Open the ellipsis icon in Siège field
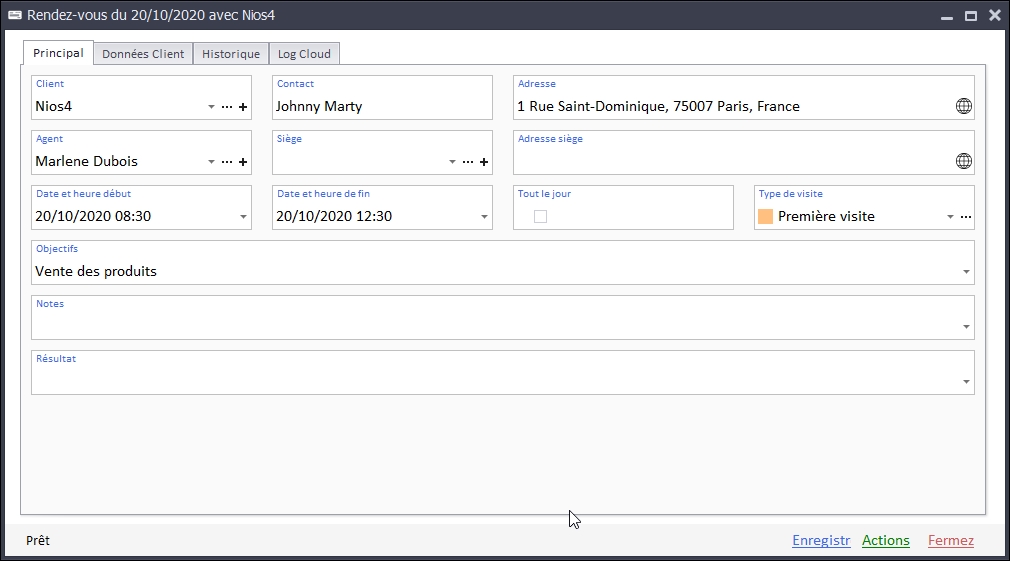 pyautogui.click(x=468, y=162)
